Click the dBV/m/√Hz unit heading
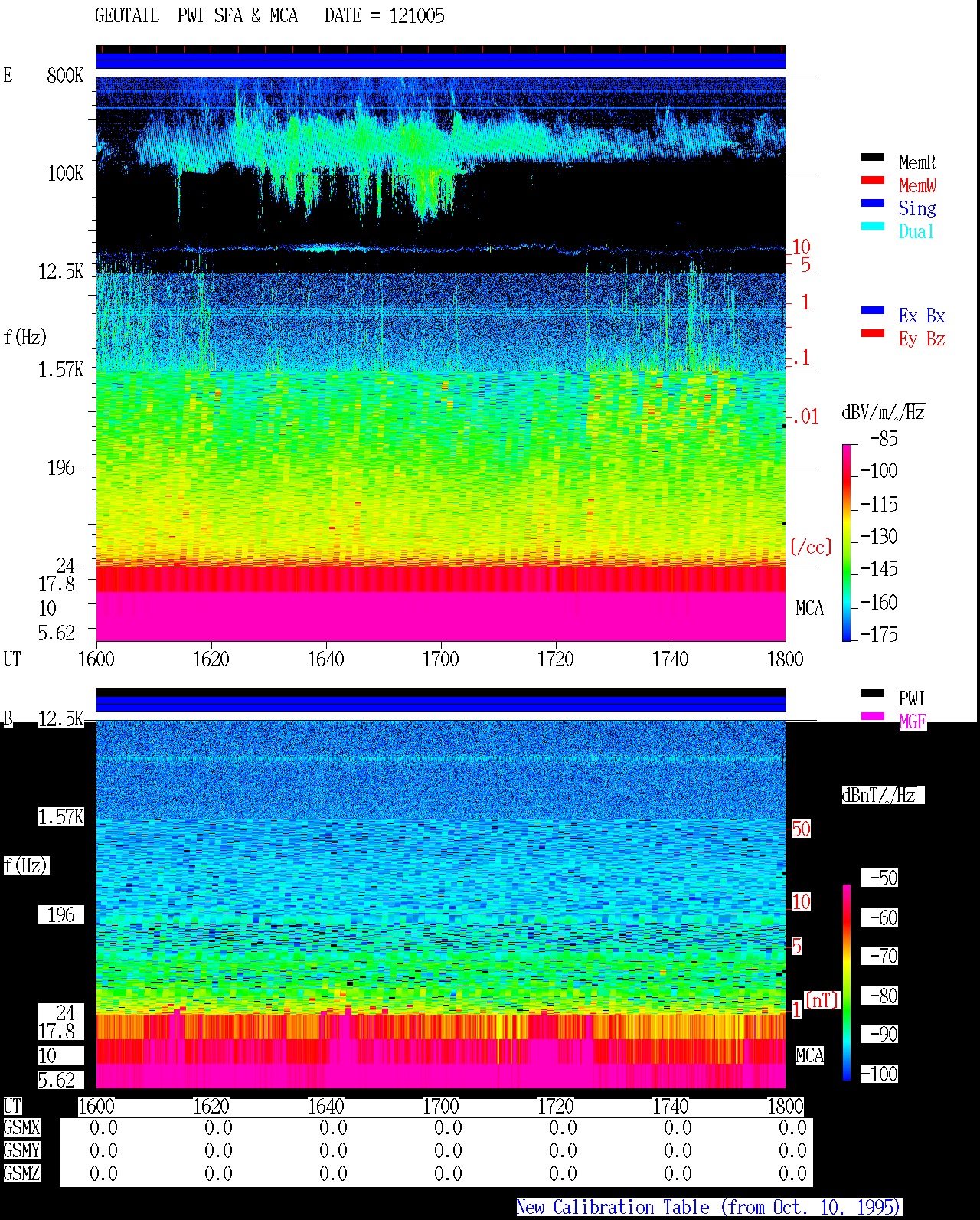Viewport: 980px width, 1220px height. click(x=884, y=413)
